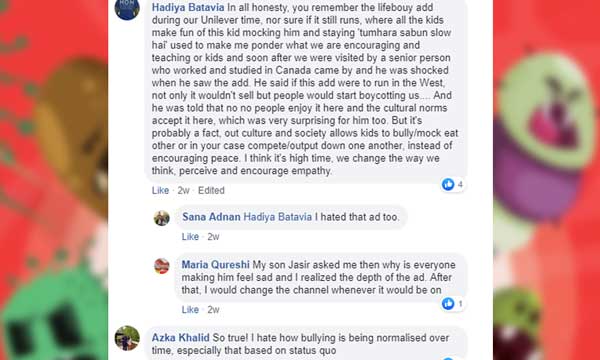This screenshot has height=360, width=600.
Task: Open Azka Khalid's profile avatar
Action: tap(127, 338)
